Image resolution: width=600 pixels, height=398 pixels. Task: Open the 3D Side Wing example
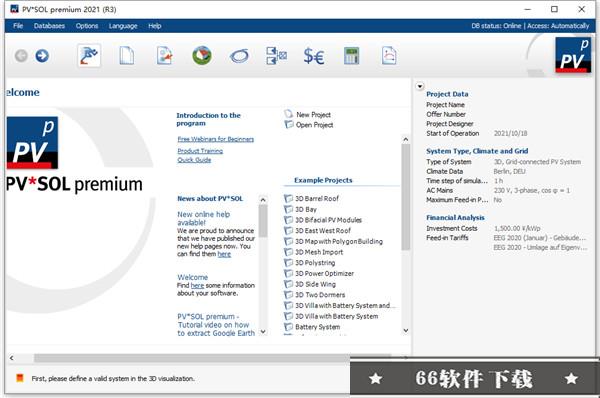click(315, 284)
